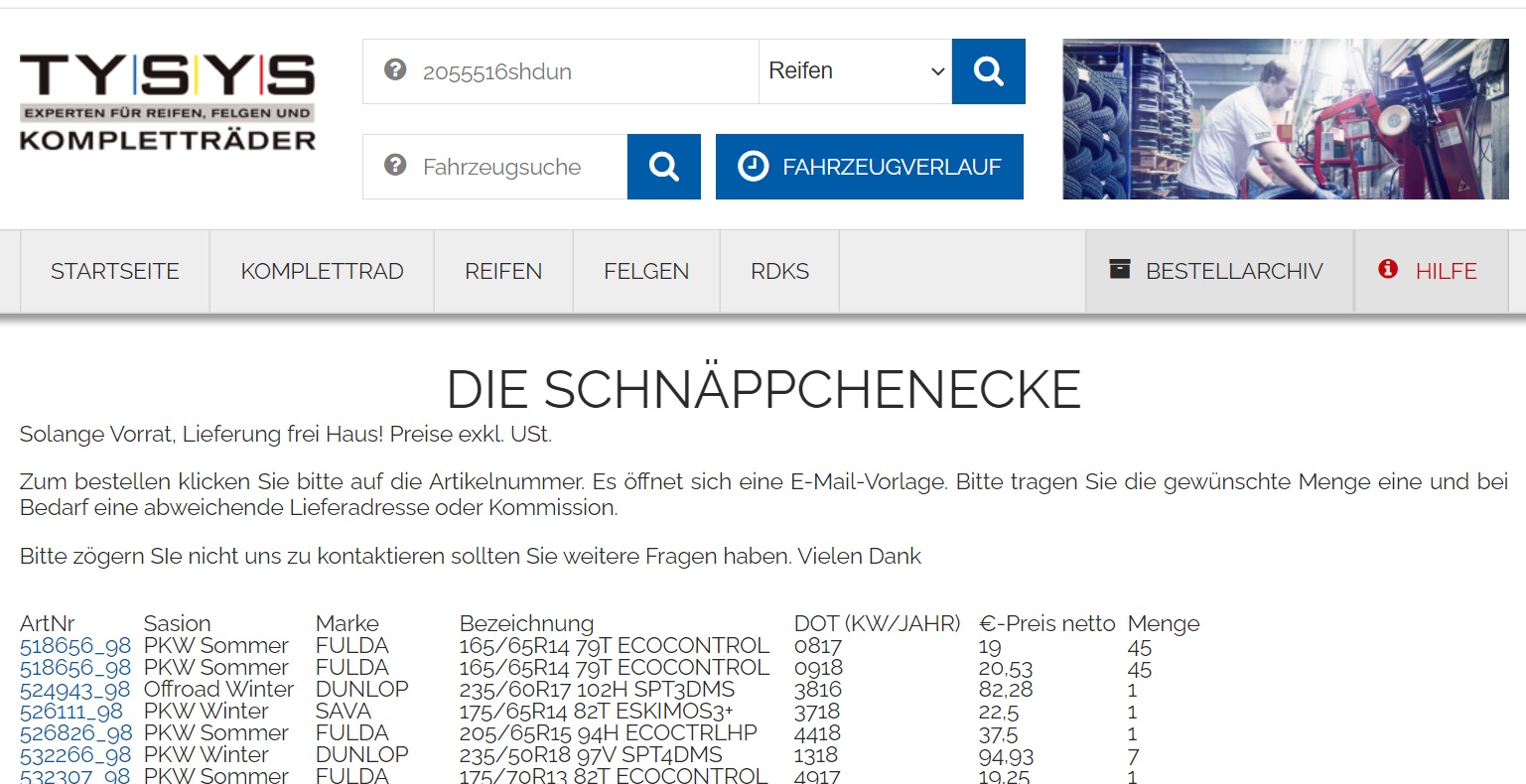Click the TYSYS logo
The width and height of the screenshot is (1526, 784).
[167, 103]
